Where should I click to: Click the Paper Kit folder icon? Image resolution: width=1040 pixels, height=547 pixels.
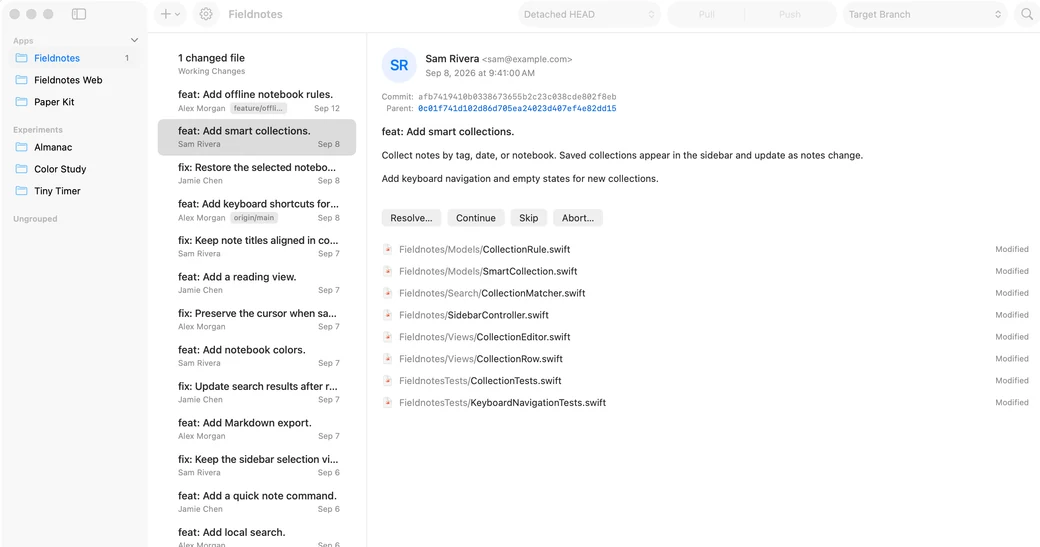22,102
